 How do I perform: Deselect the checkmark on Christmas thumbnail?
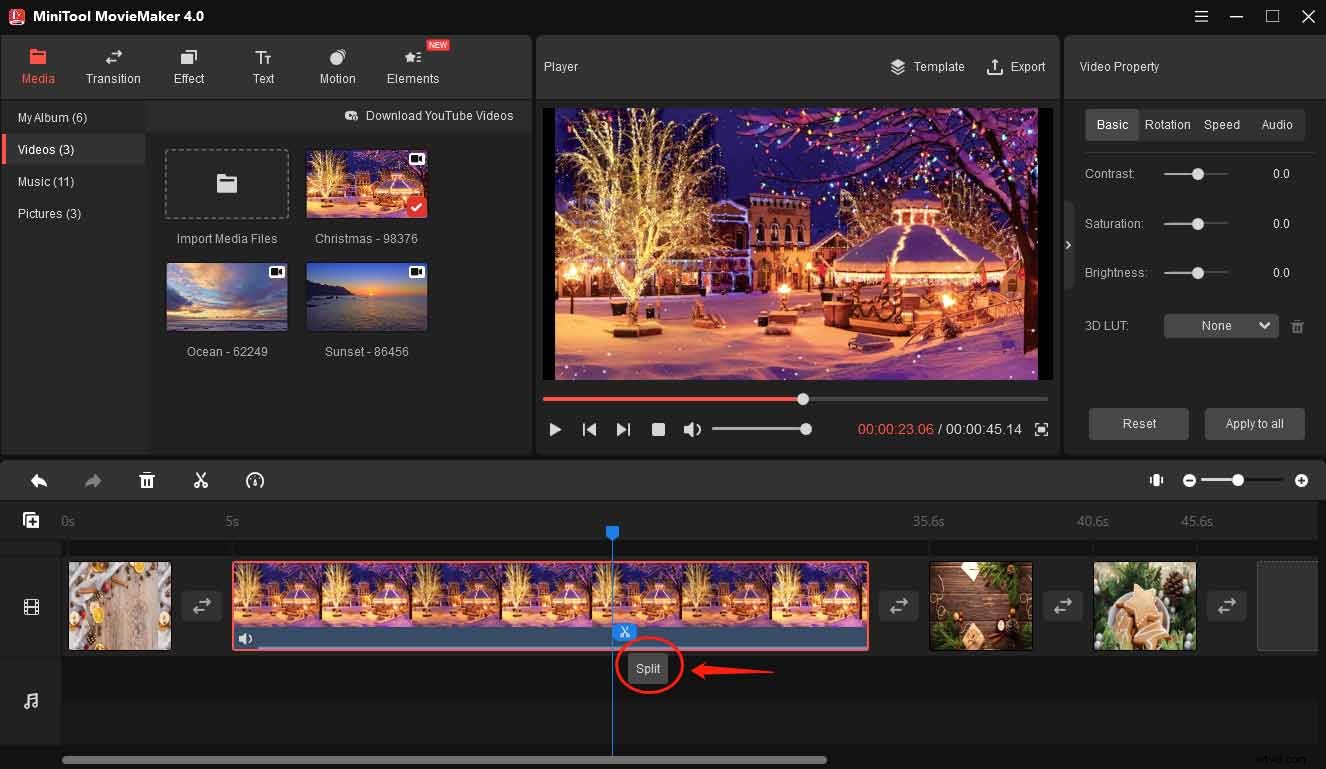(x=417, y=208)
